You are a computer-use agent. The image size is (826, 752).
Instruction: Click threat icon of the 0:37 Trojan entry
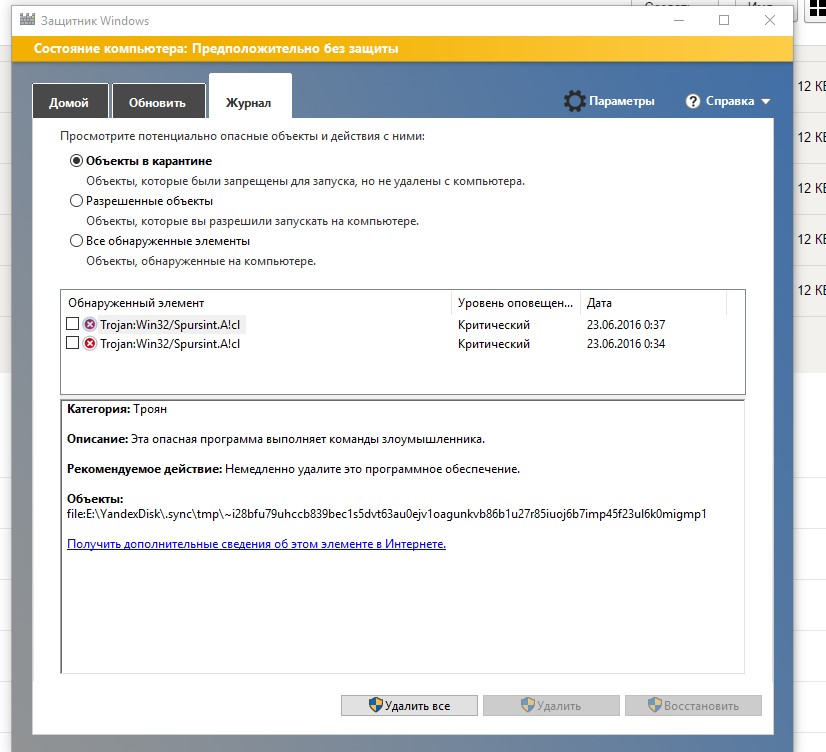point(90,325)
